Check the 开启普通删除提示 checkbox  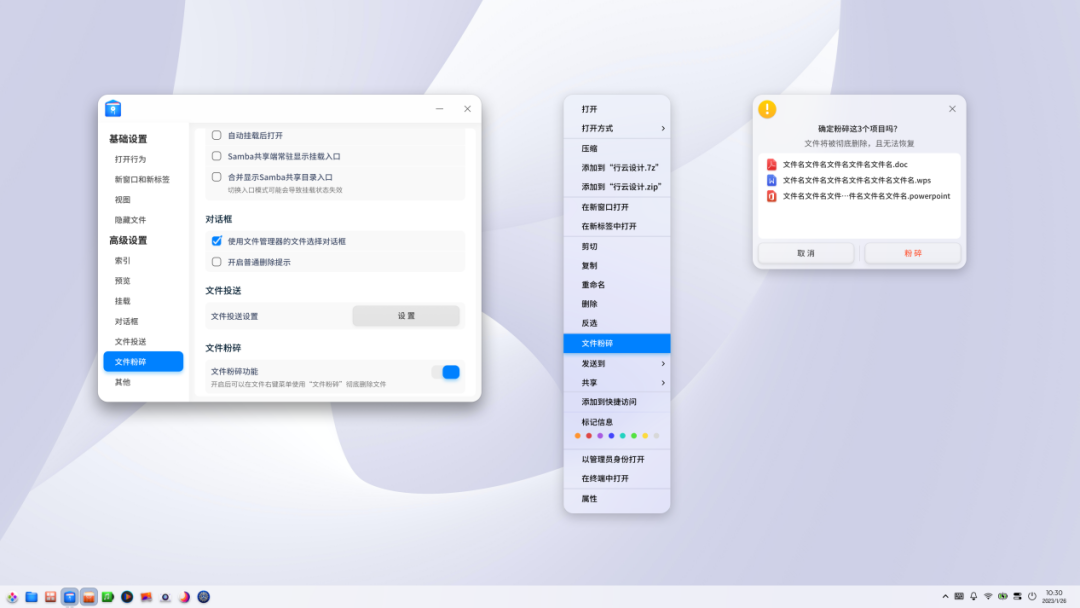pos(216,262)
